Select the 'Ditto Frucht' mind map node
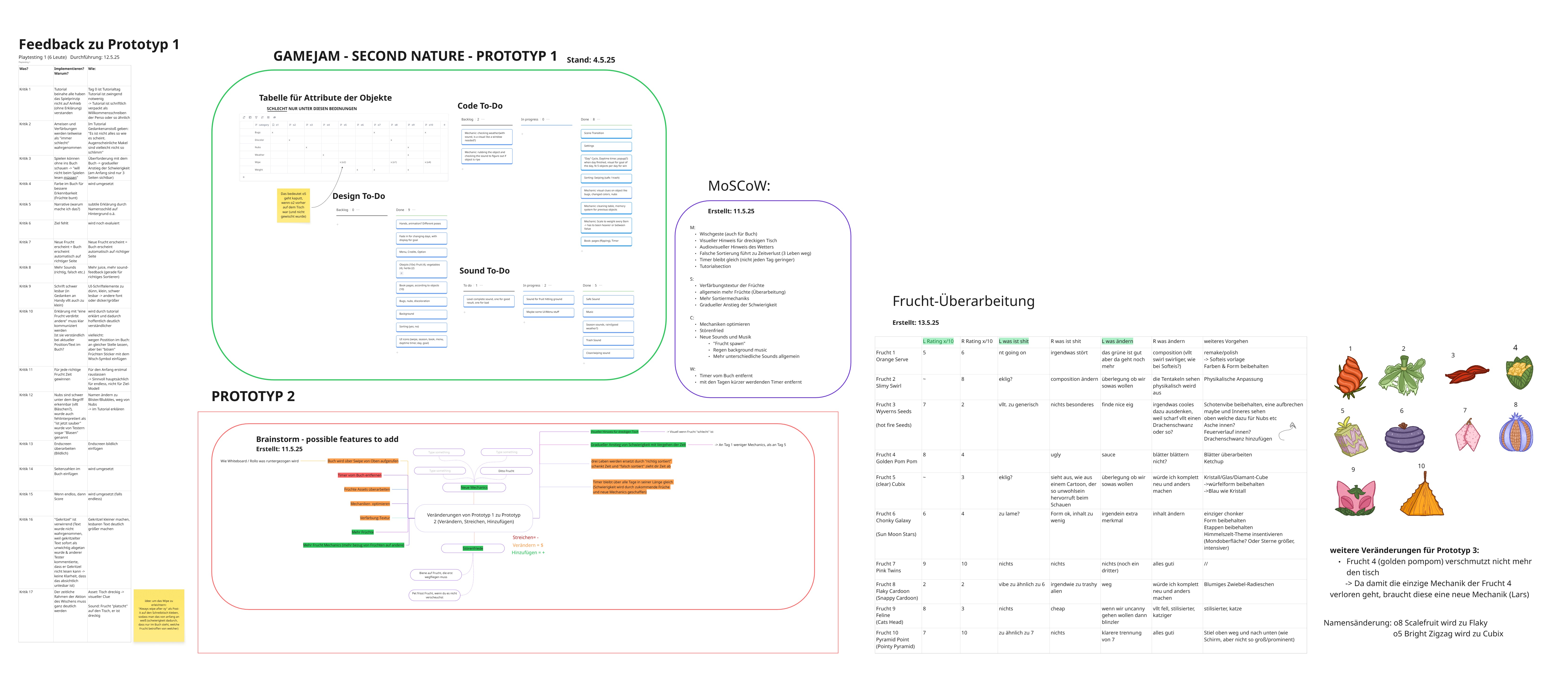The width and height of the screenshot is (1568, 681). click(506, 471)
